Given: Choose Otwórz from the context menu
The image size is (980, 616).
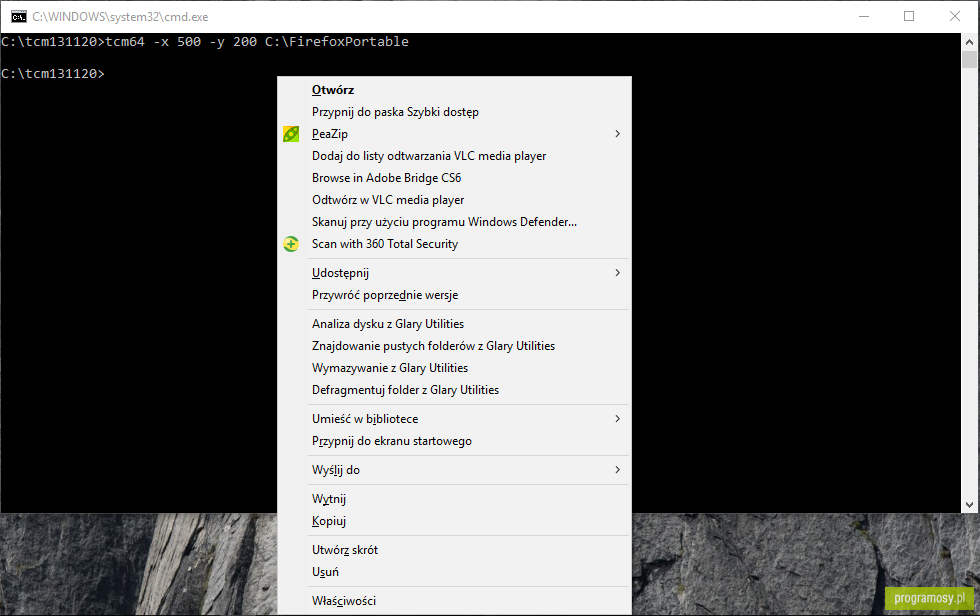Looking at the screenshot, I should coord(454,90).
